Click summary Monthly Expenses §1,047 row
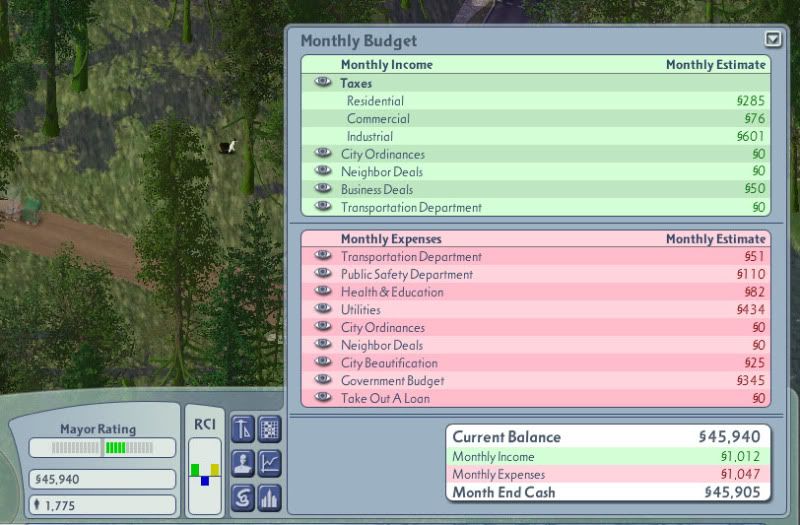800x525 pixels. point(608,474)
